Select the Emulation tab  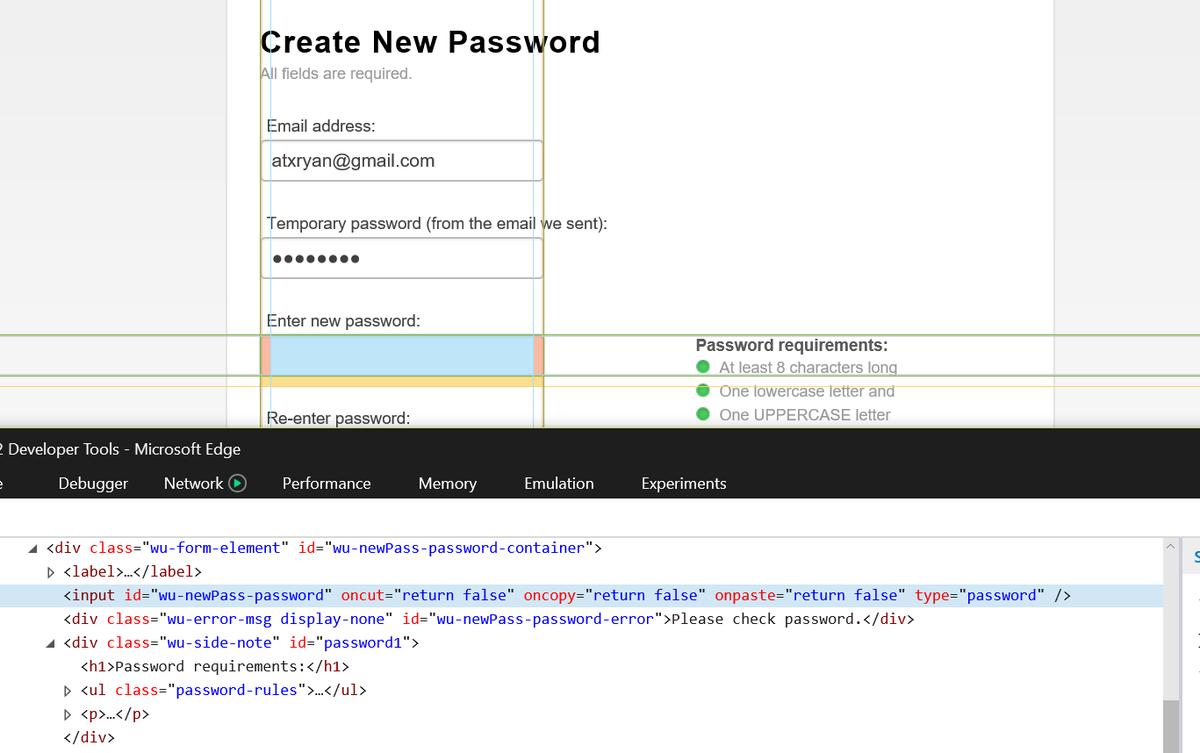coord(558,484)
